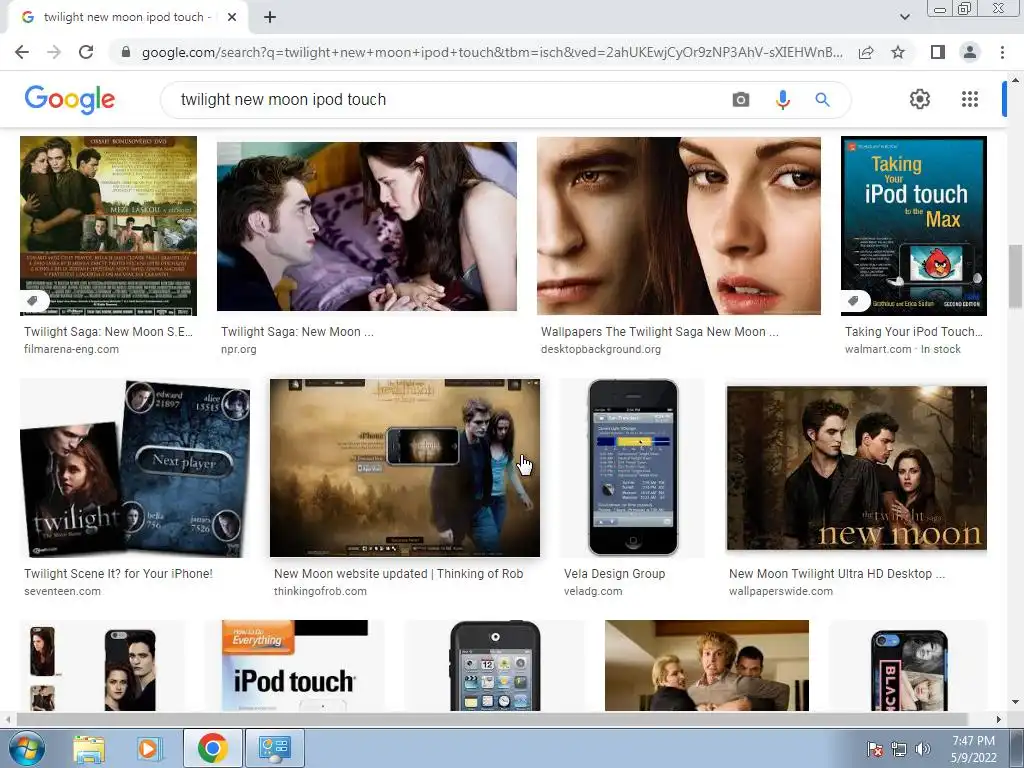Open the group movie still image

click(x=707, y=665)
